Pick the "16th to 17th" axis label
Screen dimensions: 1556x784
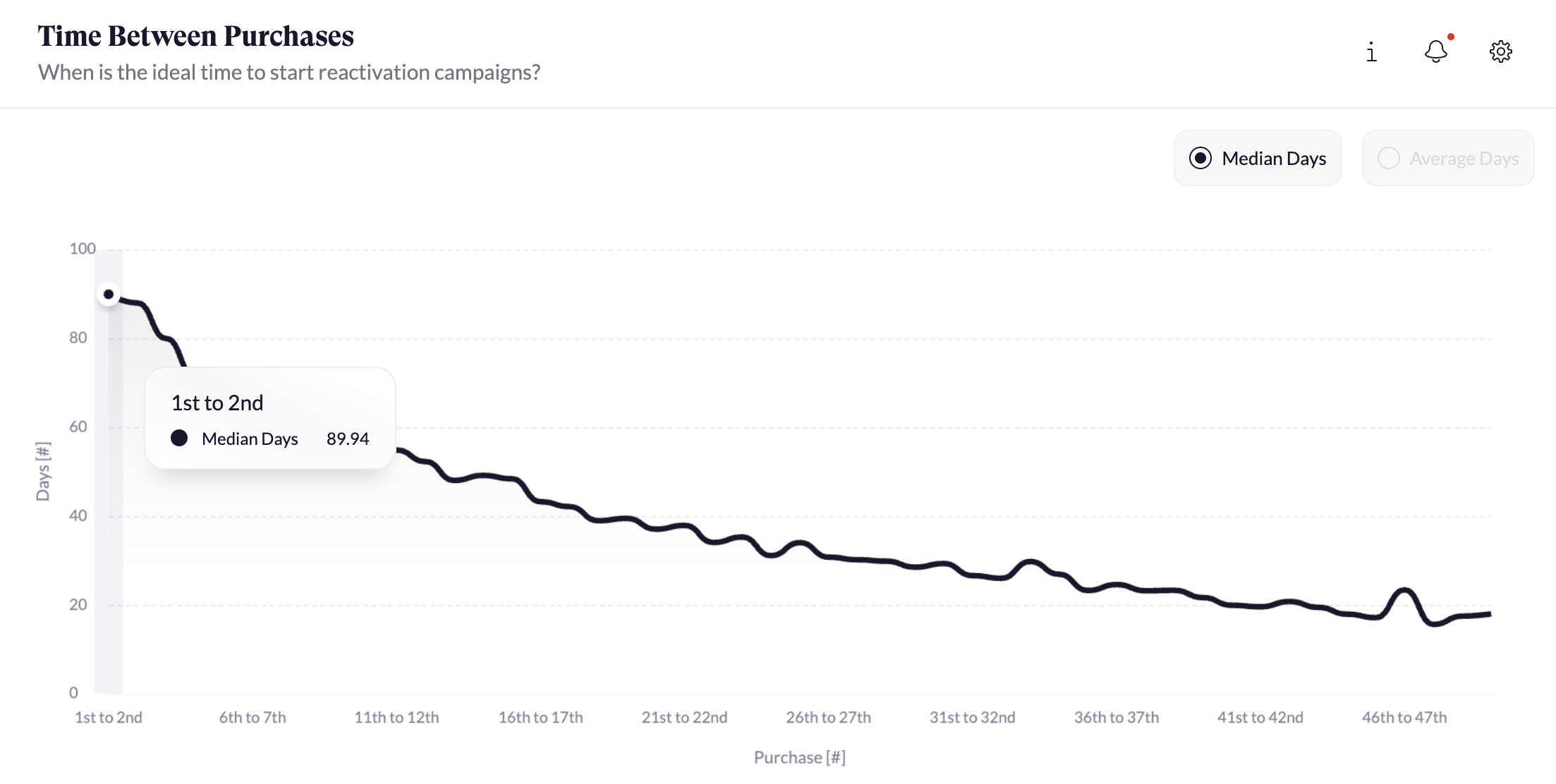point(541,718)
